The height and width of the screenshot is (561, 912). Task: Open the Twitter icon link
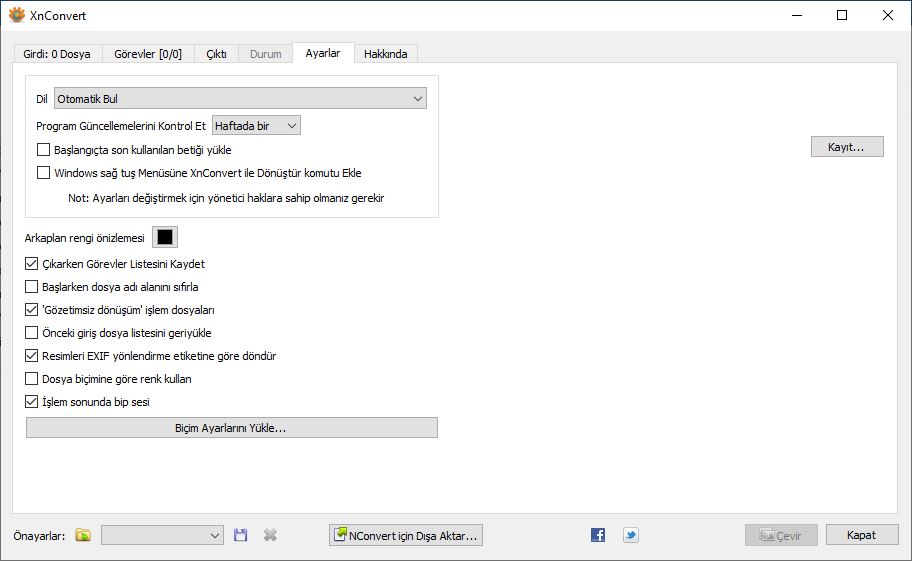[630, 535]
